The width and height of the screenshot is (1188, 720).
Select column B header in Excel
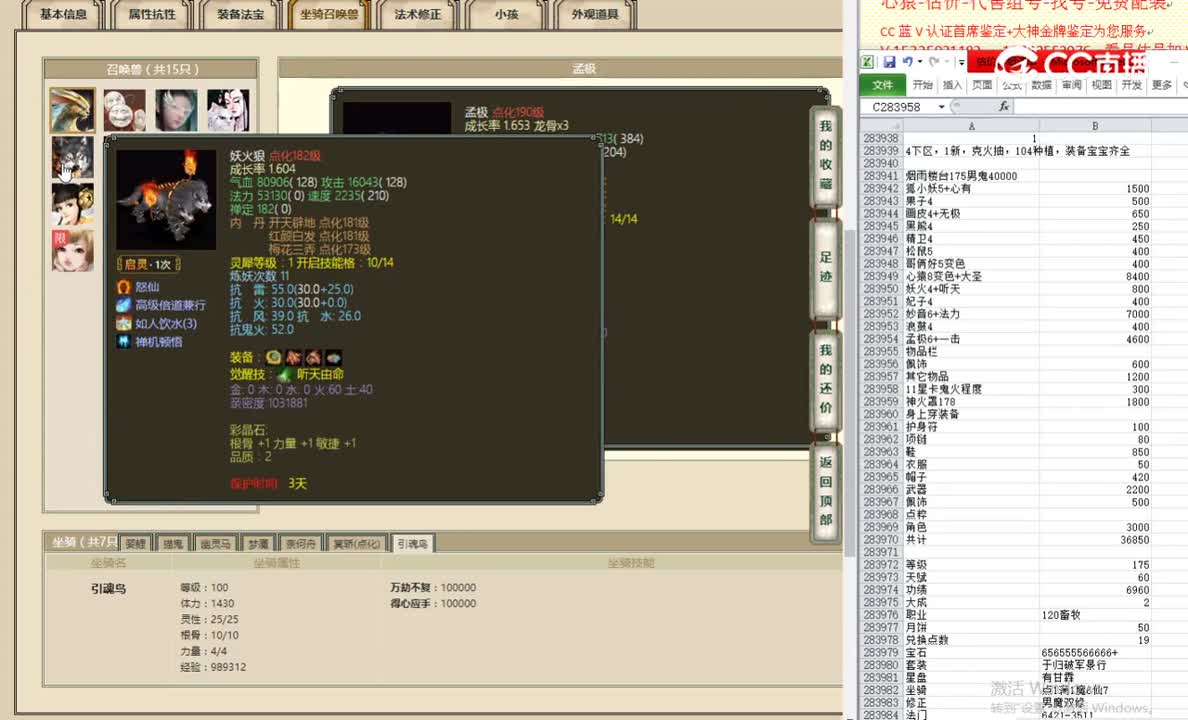click(1095, 126)
